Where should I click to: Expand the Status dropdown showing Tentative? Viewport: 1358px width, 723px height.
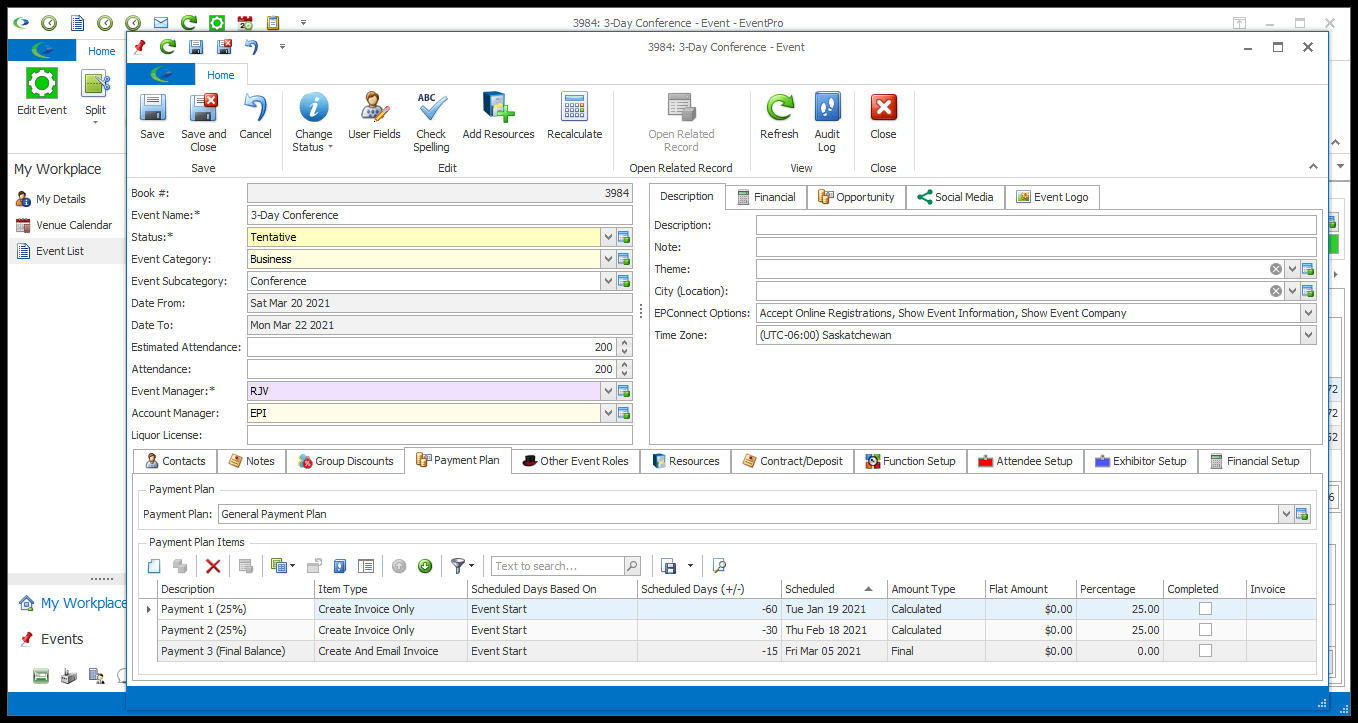tap(607, 237)
